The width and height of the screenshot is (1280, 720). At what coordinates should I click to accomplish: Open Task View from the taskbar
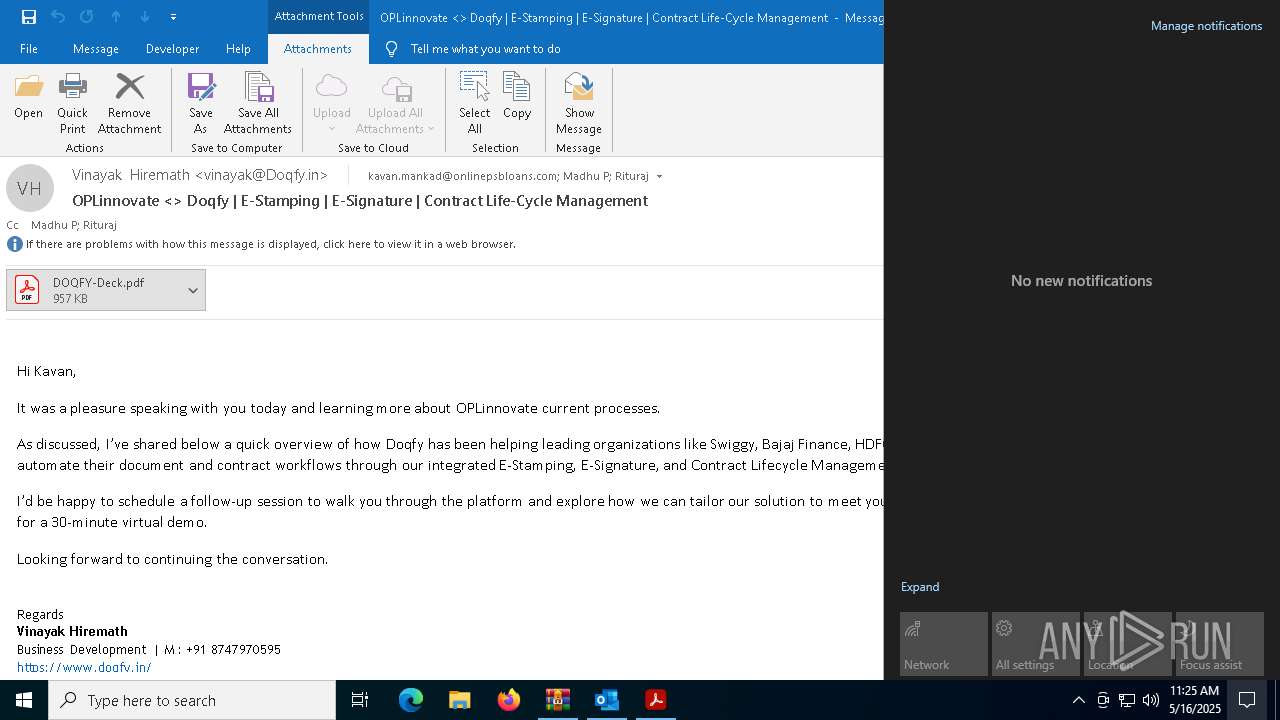coord(360,700)
